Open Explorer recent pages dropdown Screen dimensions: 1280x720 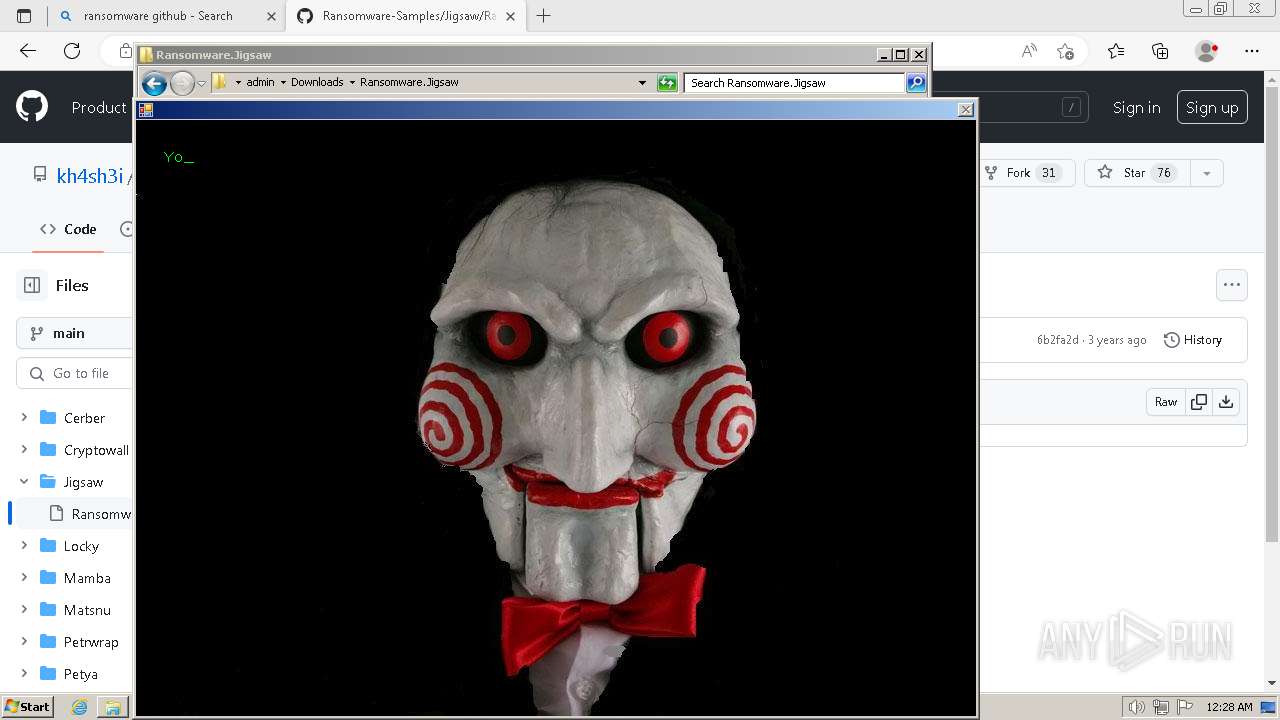click(201, 83)
